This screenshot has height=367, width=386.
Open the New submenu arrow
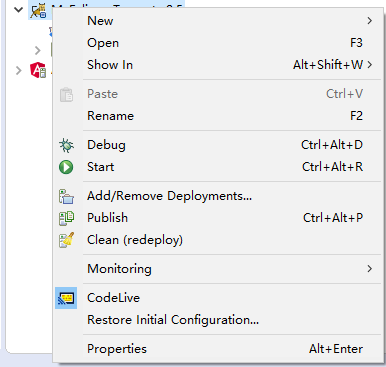click(369, 21)
